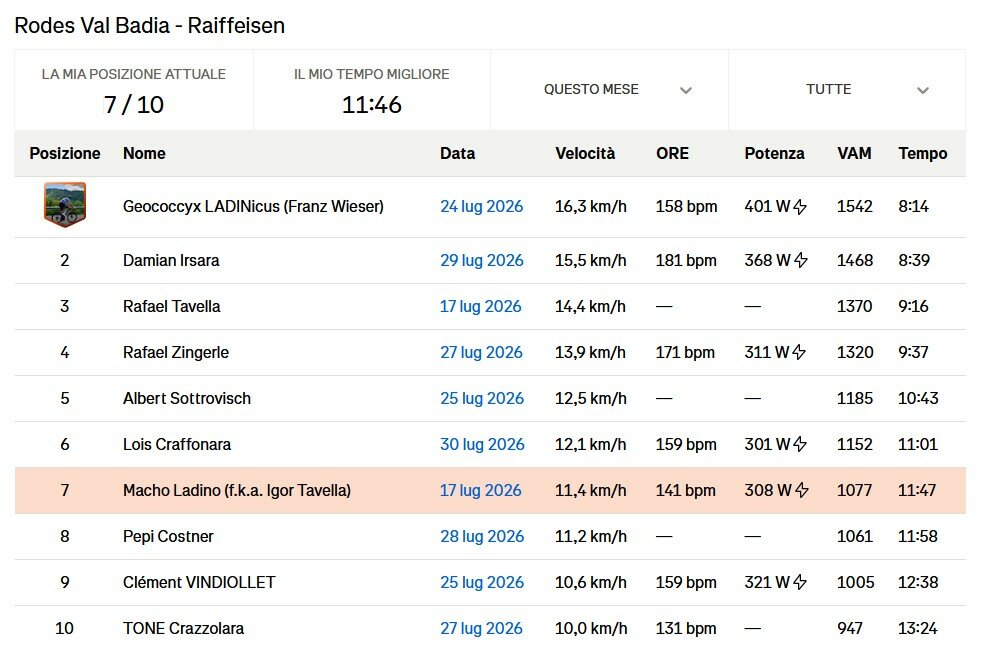Open the 30 lug 2026 date link
Image resolution: width=983 pixels, height=666 pixels.
tap(482, 444)
